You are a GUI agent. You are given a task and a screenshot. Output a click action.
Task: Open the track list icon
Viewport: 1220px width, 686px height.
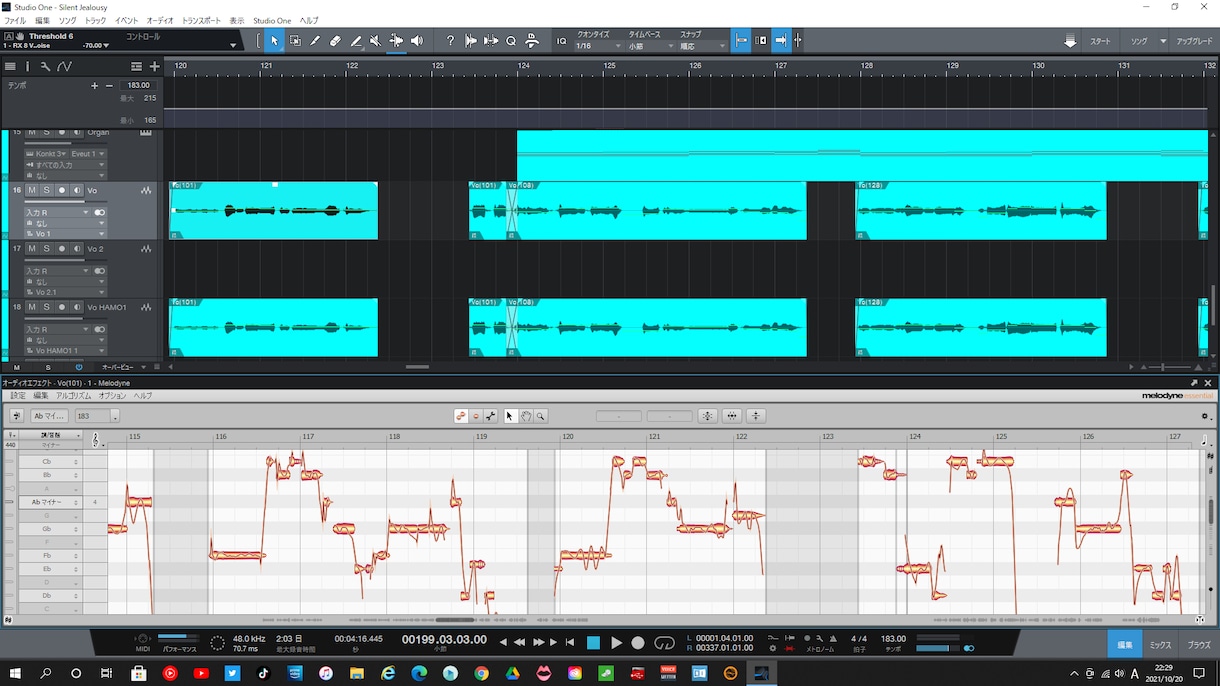(10, 66)
